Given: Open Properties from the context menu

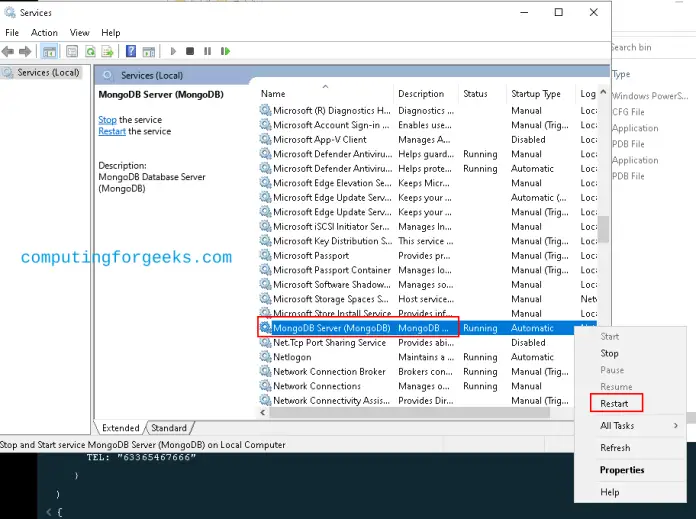Looking at the screenshot, I should [x=621, y=470].
